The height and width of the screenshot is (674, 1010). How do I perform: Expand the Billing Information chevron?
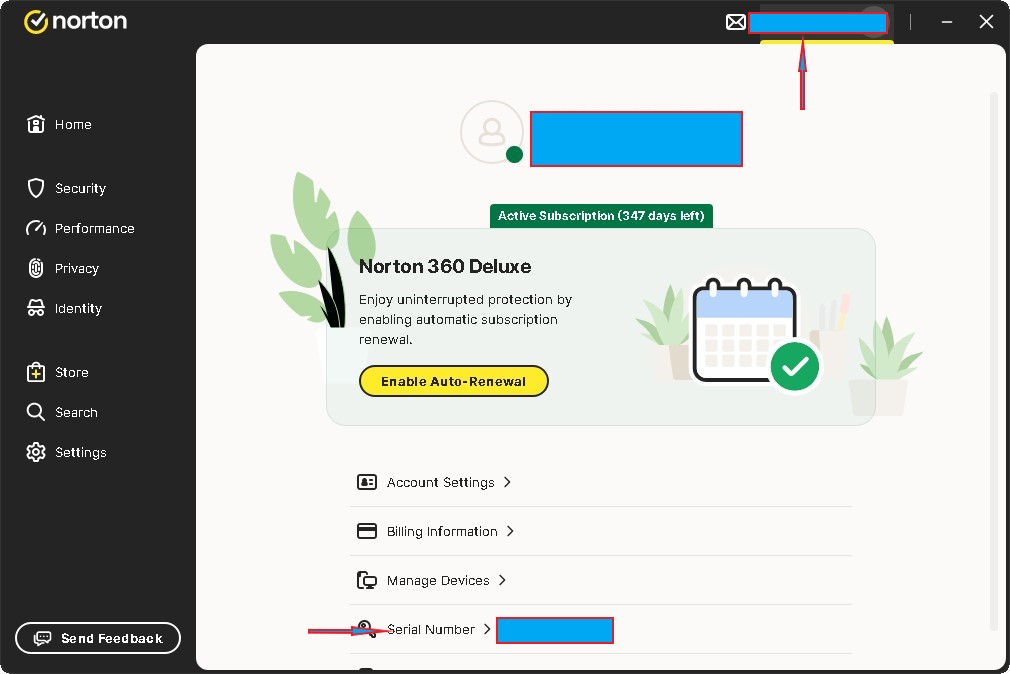click(510, 531)
